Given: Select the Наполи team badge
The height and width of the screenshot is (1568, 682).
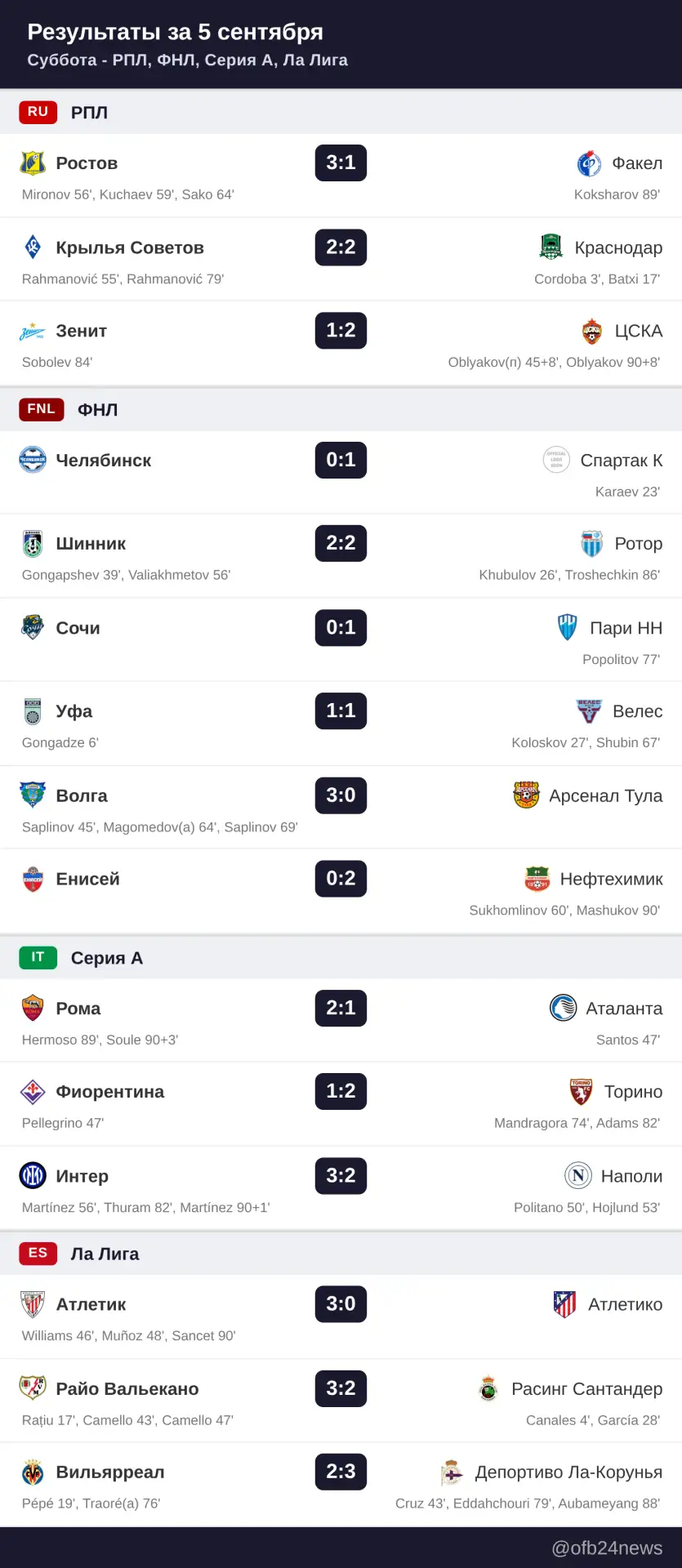Looking at the screenshot, I should [x=578, y=1176].
